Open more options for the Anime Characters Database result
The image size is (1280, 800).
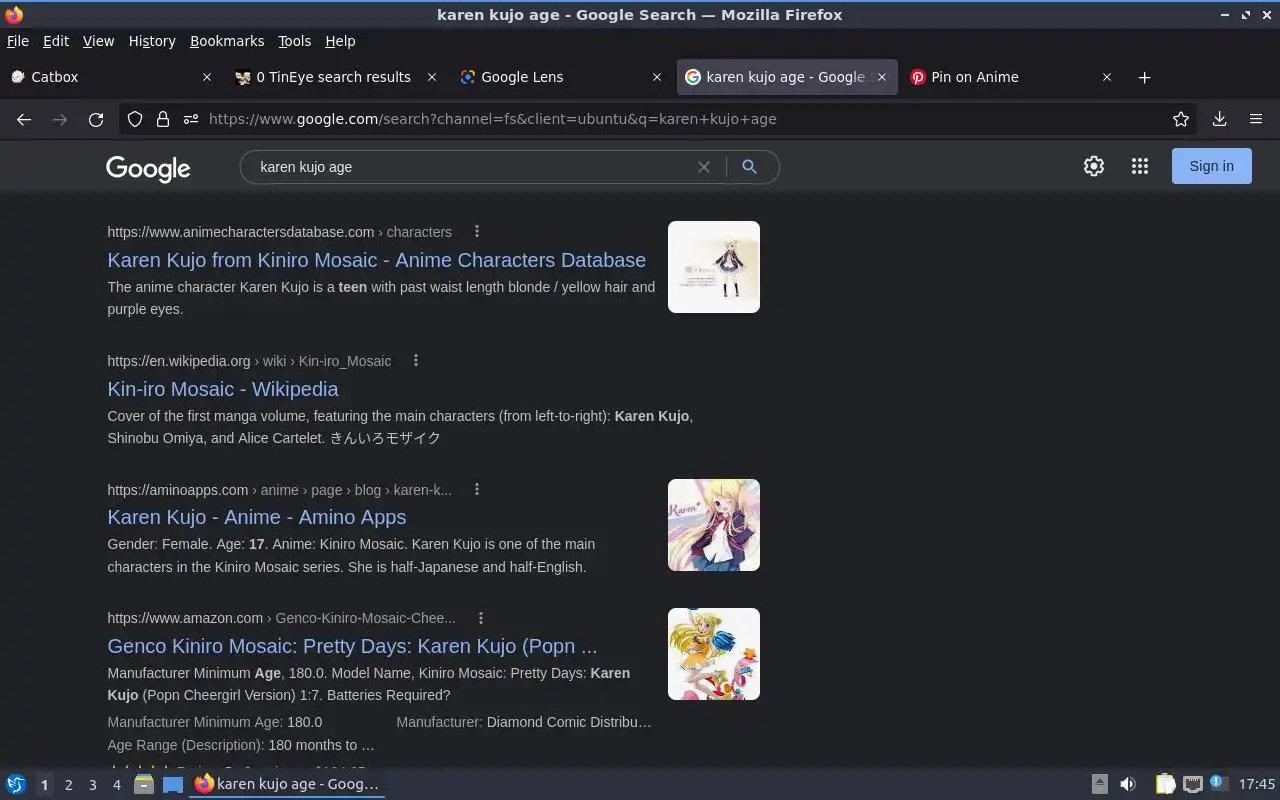point(477,231)
